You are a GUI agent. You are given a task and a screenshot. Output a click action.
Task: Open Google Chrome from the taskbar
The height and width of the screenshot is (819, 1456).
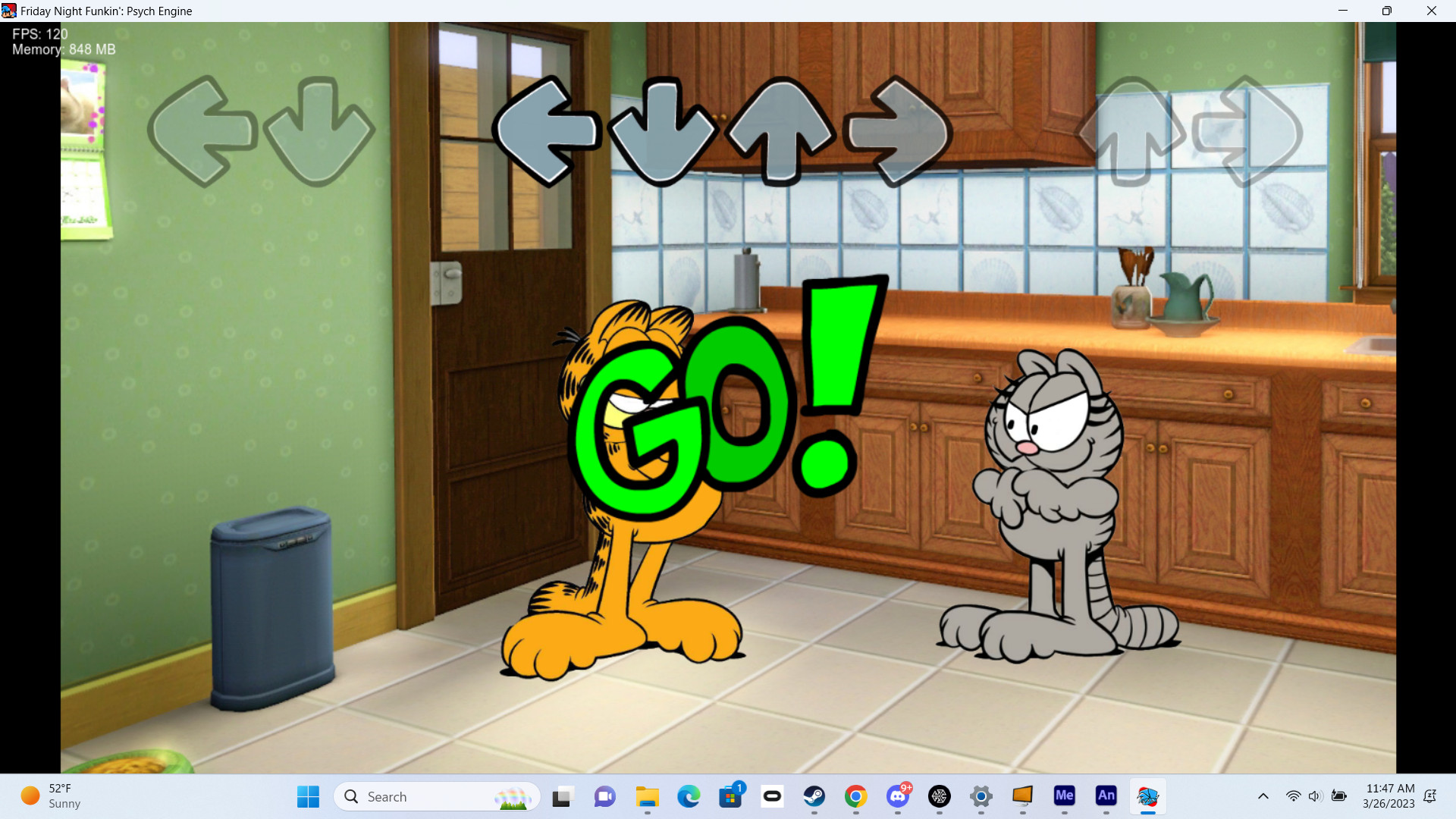pos(856,796)
